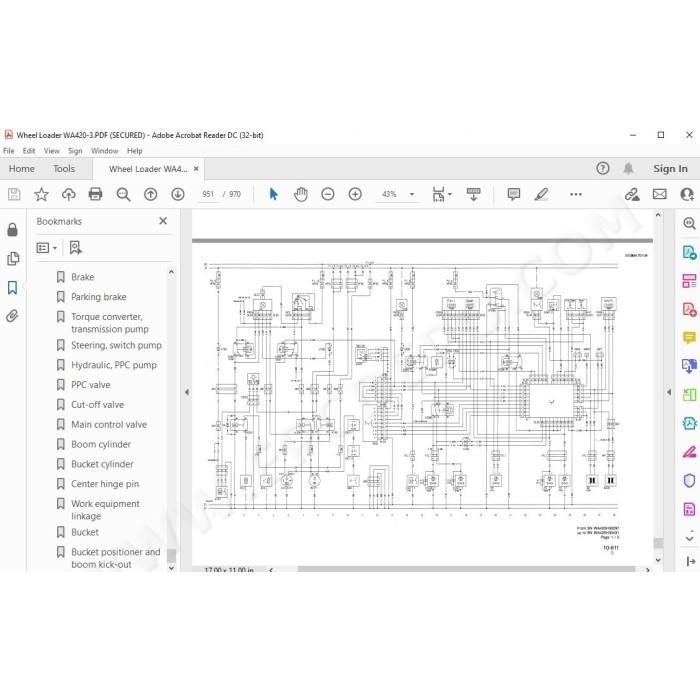This screenshot has height=700, width=700.
Task: Click the Sign In button
Action: (x=670, y=168)
